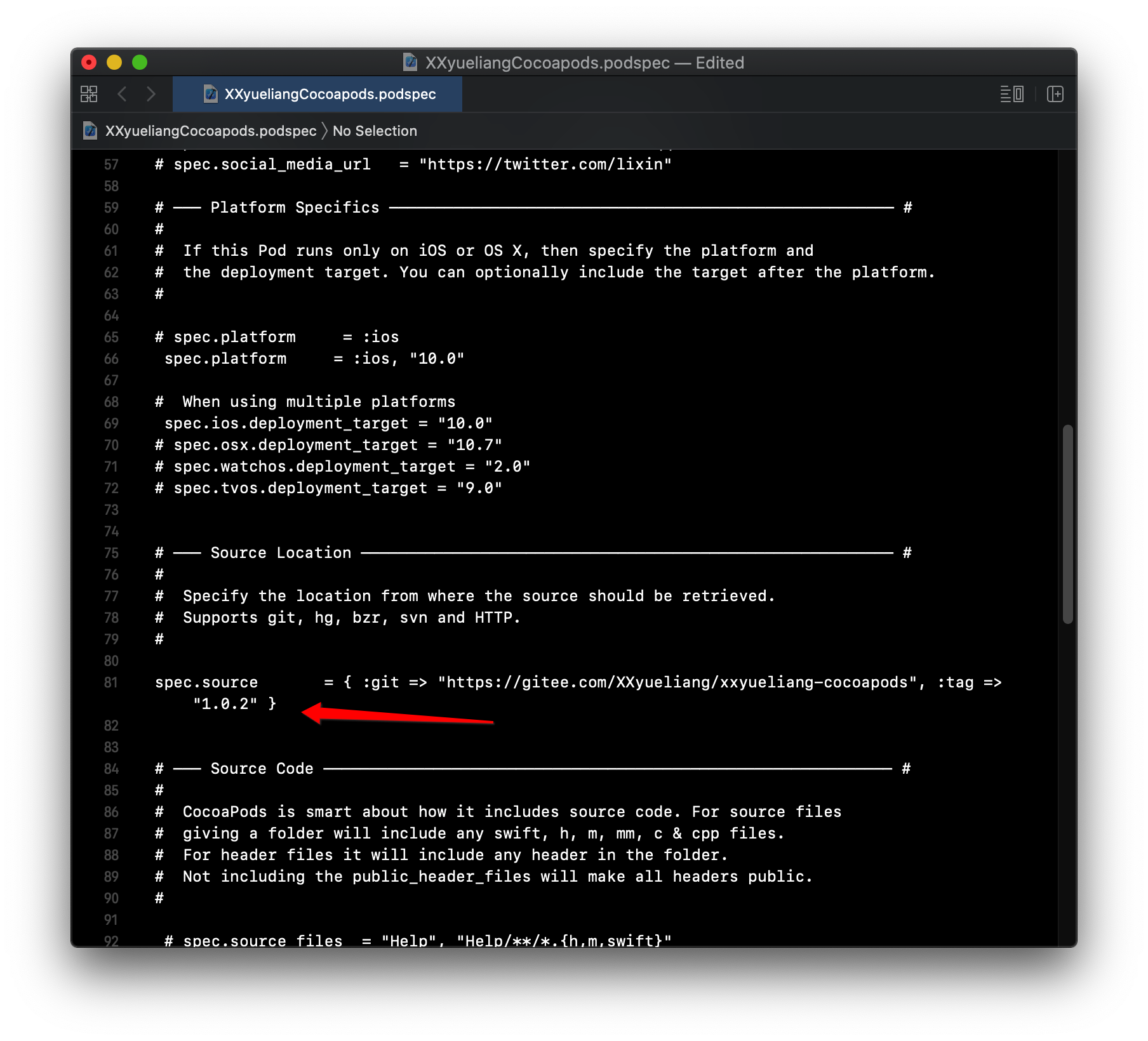Click the podspec file icon in the title bar
This screenshot has height=1041, width=1148.
pyautogui.click(x=411, y=62)
